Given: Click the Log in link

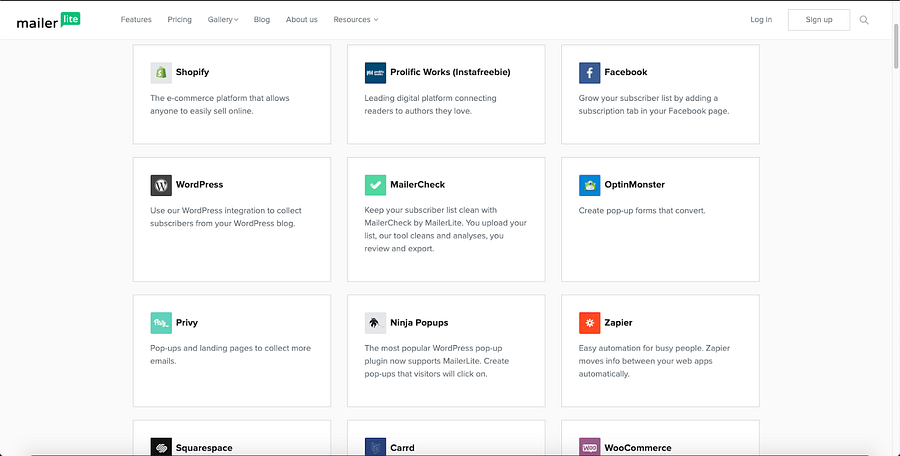Looking at the screenshot, I should tap(761, 19).
